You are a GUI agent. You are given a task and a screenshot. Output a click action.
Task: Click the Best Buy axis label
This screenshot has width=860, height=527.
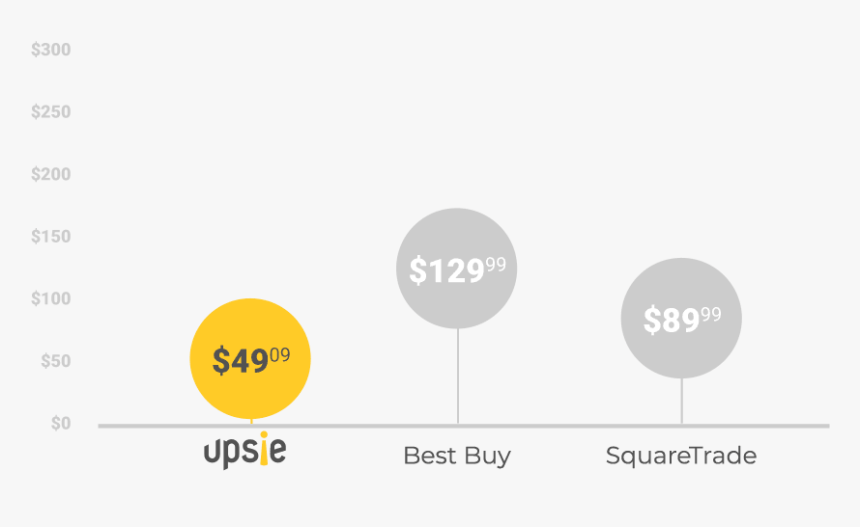457,456
